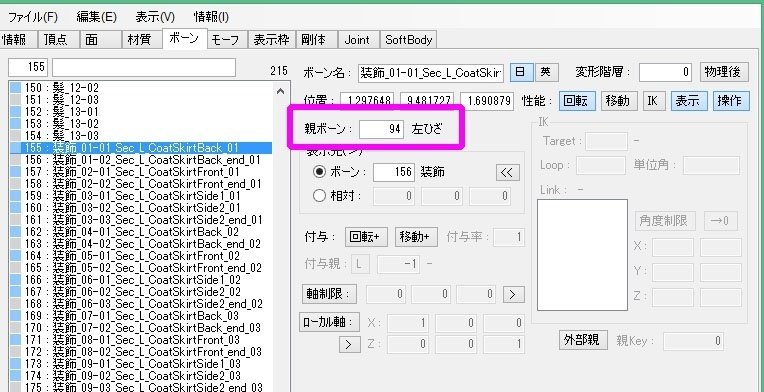The width and height of the screenshot is (764, 392).
Task: Select bone 158 CoatSkirtFront_end_01
Action: coord(141,184)
